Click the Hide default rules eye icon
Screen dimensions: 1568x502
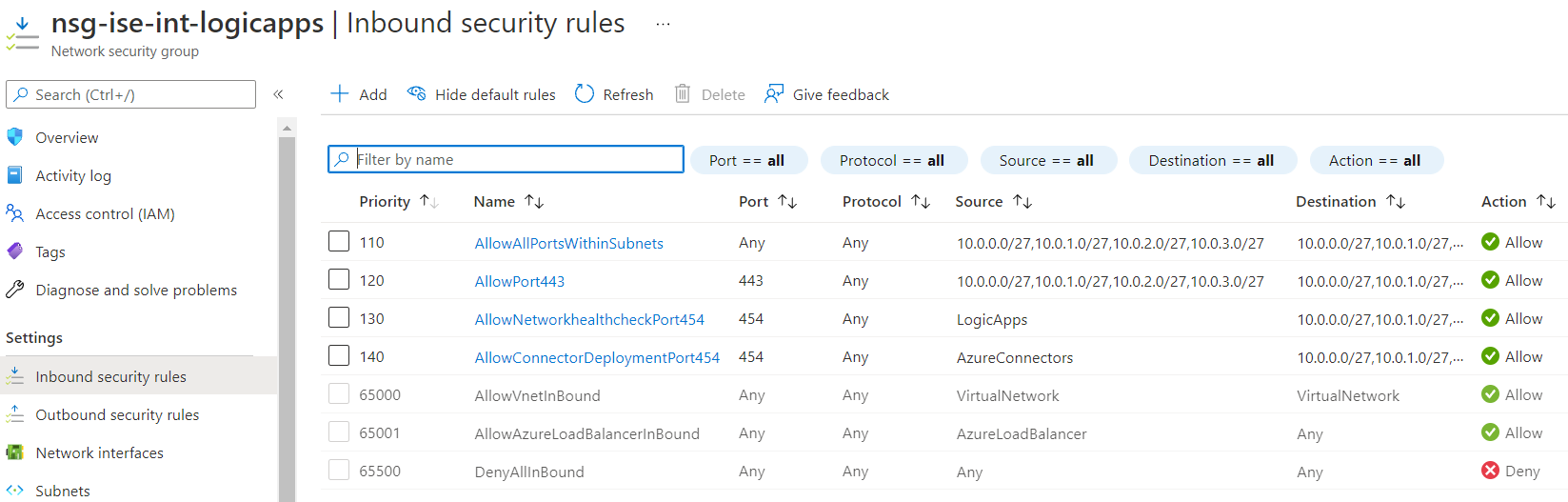tap(416, 93)
